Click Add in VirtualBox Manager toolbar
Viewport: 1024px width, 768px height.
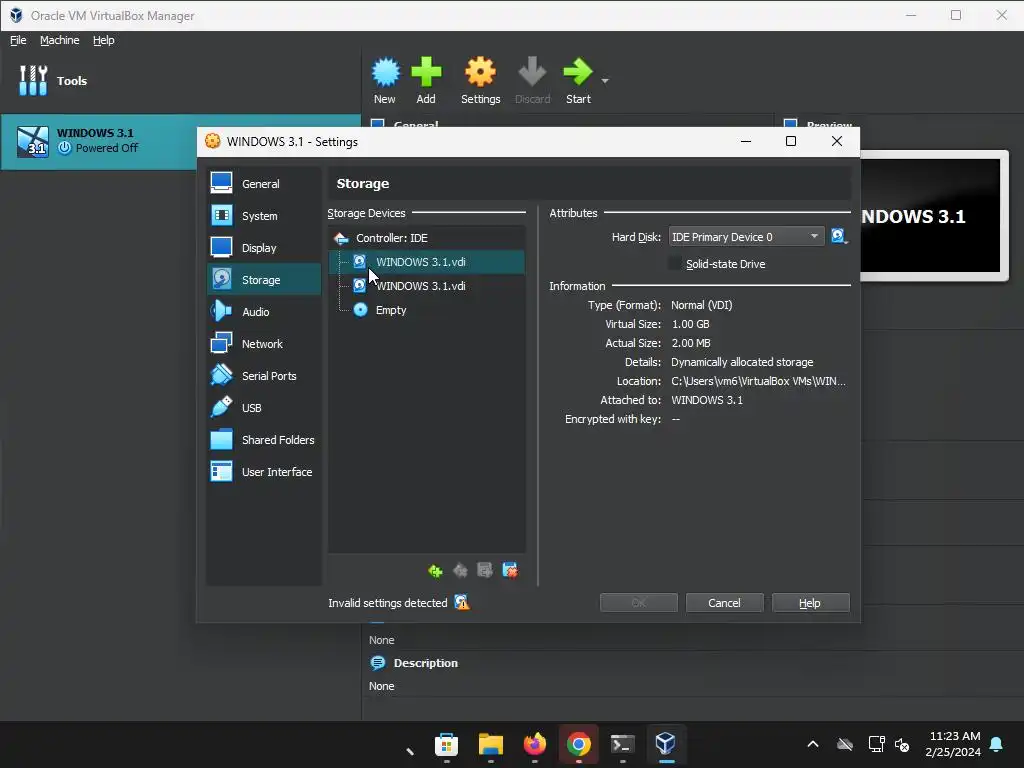click(426, 81)
